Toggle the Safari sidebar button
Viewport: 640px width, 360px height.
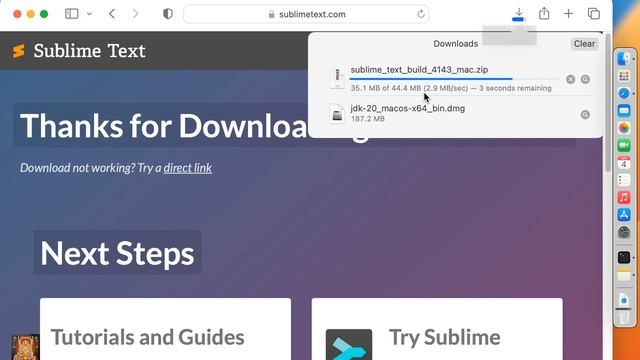(x=71, y=14)
